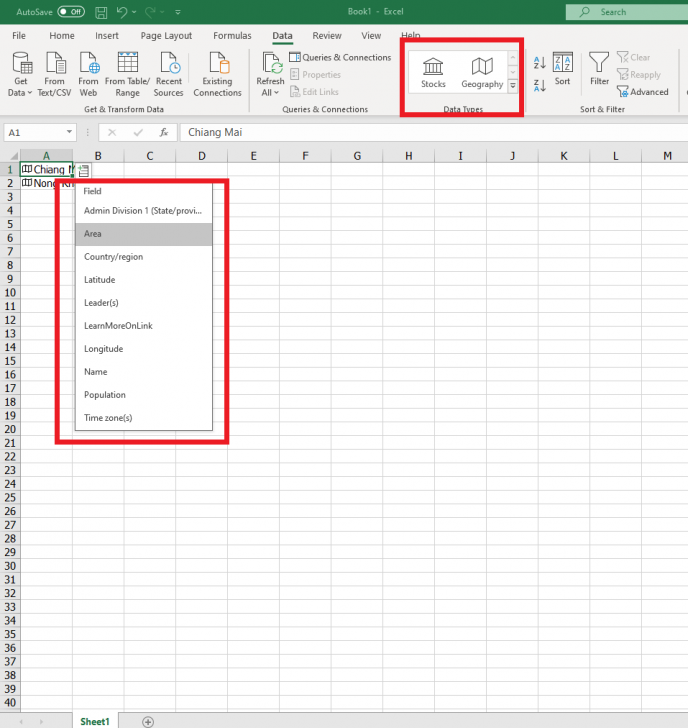Select Longitude field
This screenshot has height=728, width=688.
[x=143, y=349]
